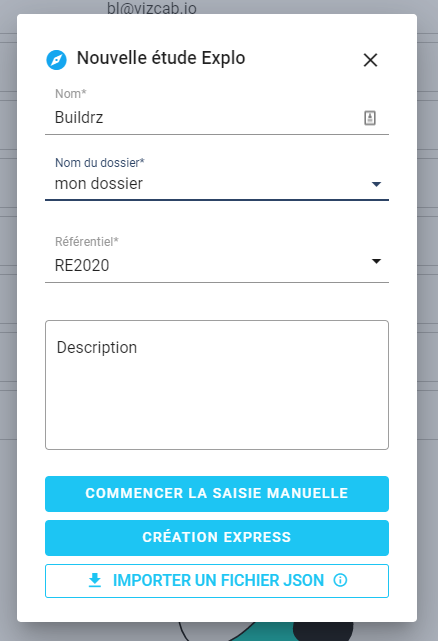Image resolution: width=438 pixels, height=641 pixels.
Task: Expand the Nom du dossier dropdown arrow
Action: 376,184
